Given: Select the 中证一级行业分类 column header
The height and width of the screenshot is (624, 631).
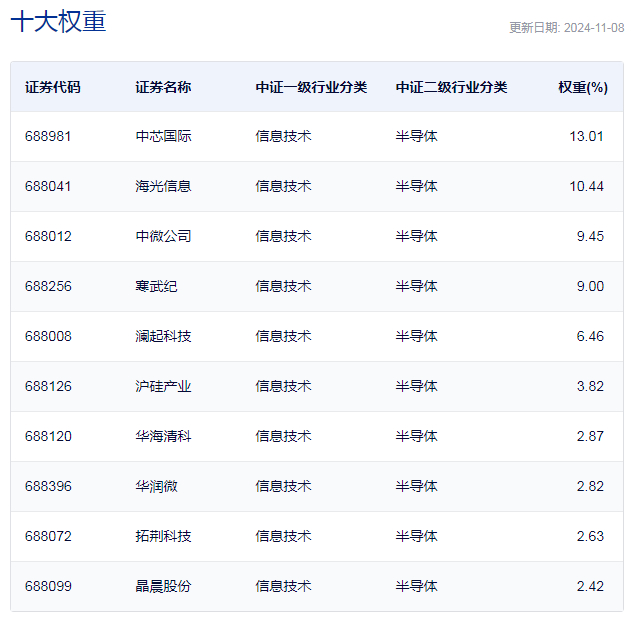Looking at the screenshot, I should coord(311,87).
